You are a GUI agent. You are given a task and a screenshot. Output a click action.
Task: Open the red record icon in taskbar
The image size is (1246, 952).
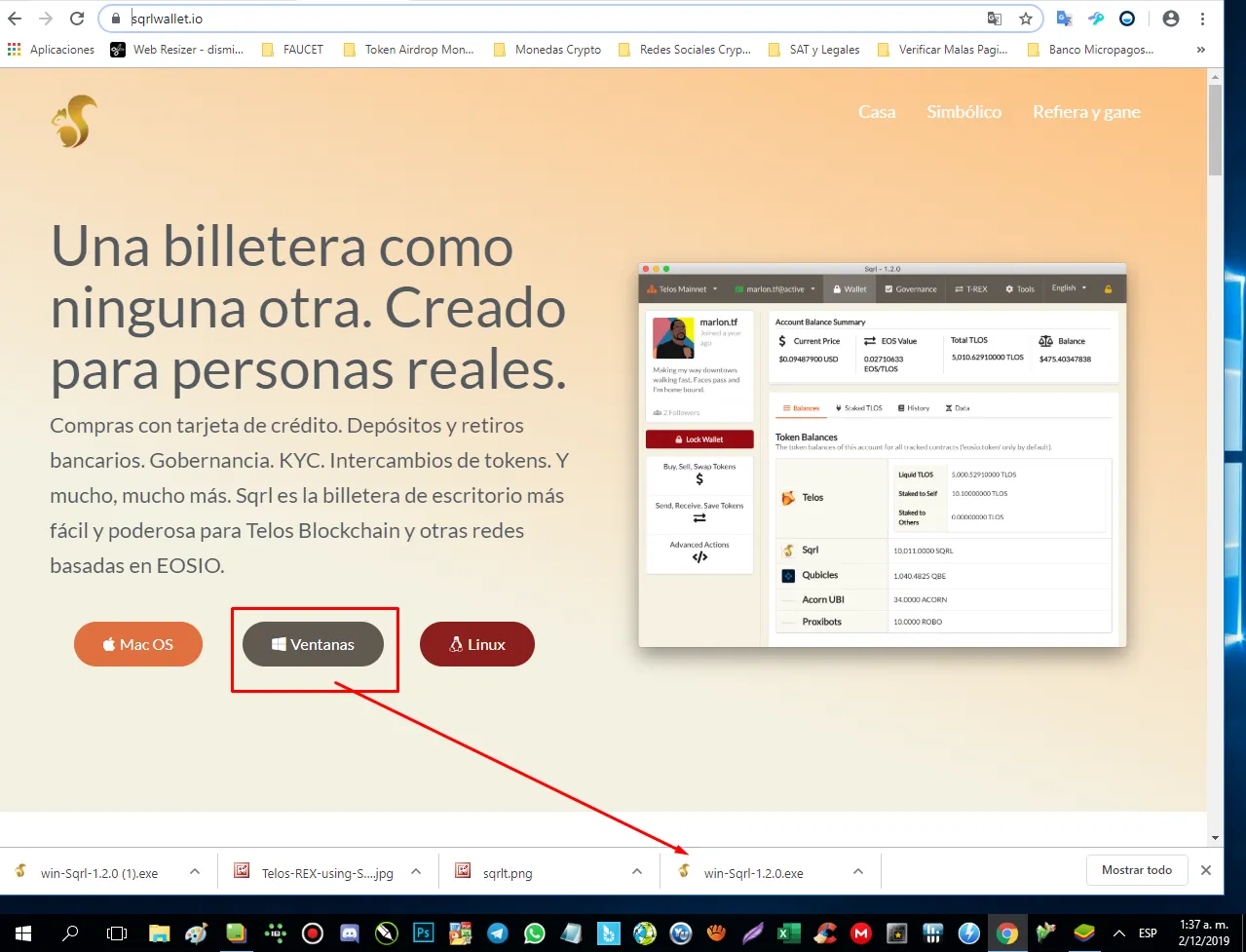coord(312,933)
